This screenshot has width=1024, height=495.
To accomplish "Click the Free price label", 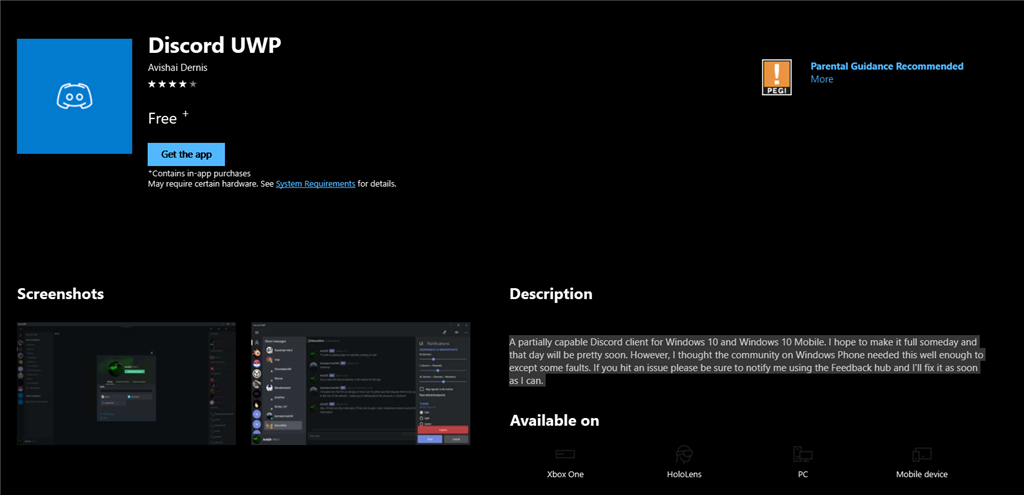I will [163, 119].
